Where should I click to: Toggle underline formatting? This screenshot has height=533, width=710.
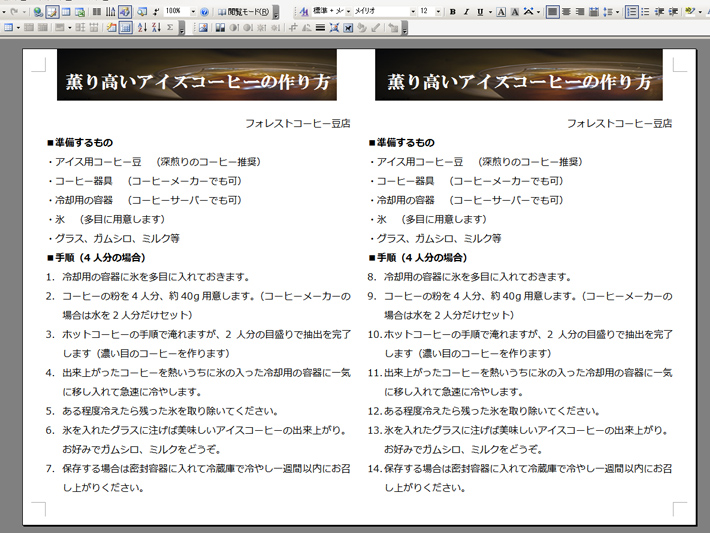pyautogui.click(x=479, y=11)
